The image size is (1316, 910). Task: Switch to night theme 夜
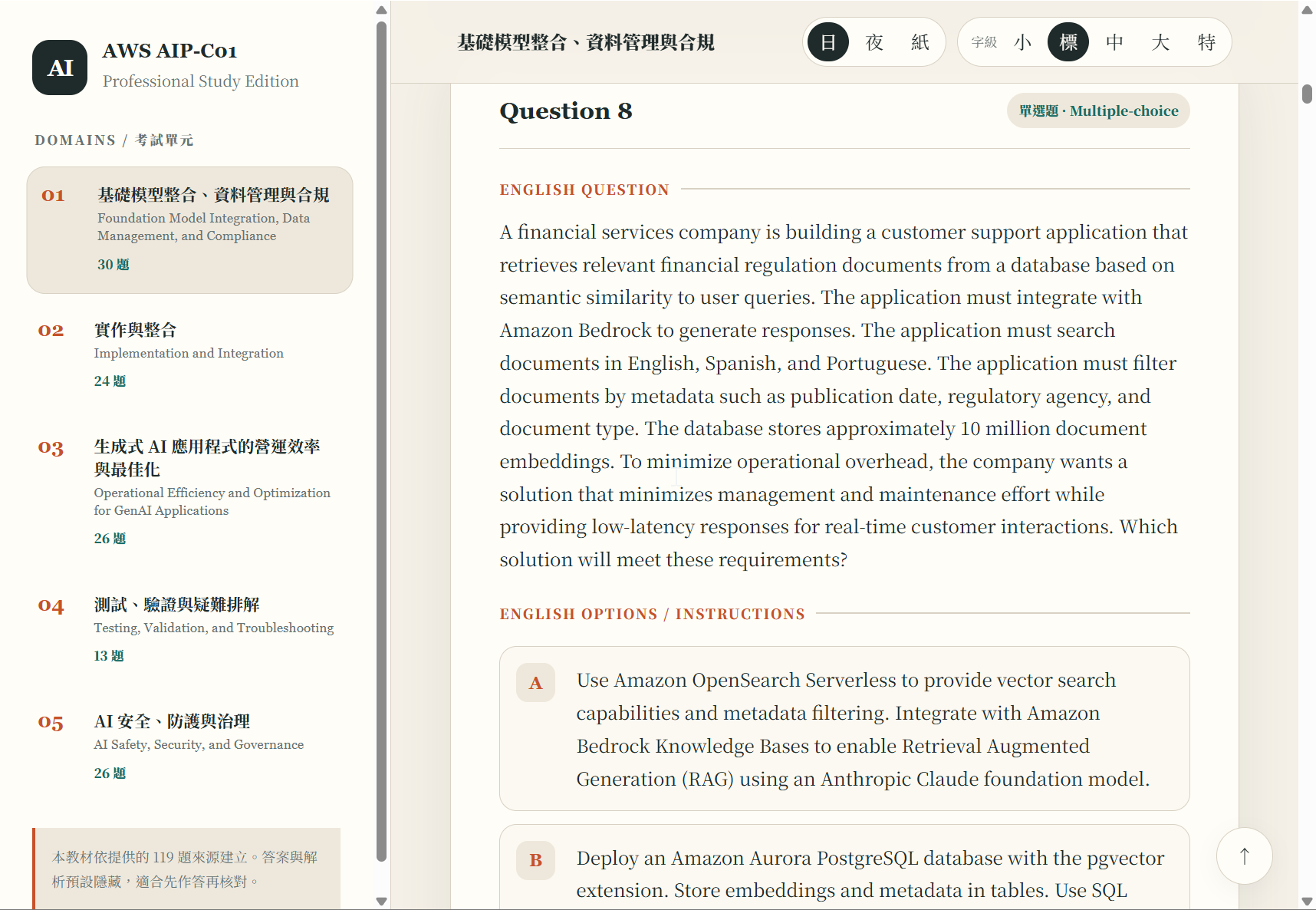point(874,42)
